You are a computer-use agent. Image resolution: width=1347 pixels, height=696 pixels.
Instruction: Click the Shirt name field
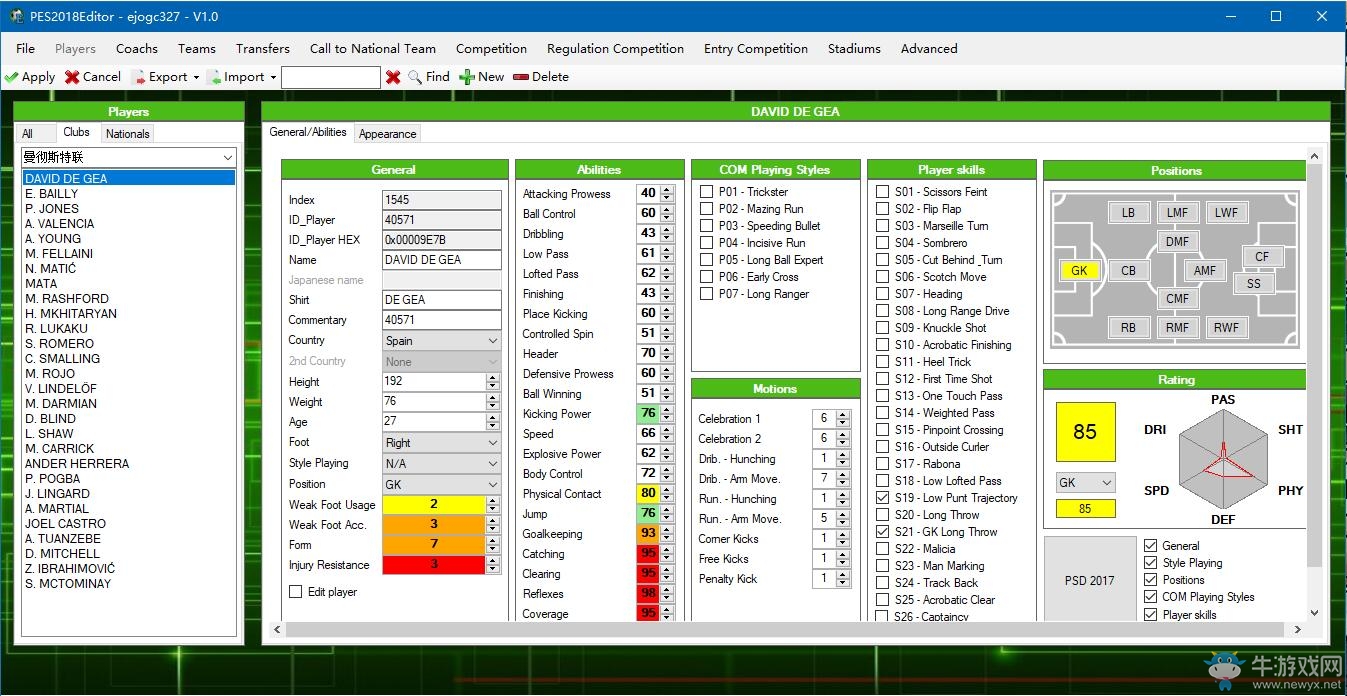point(442,300)
